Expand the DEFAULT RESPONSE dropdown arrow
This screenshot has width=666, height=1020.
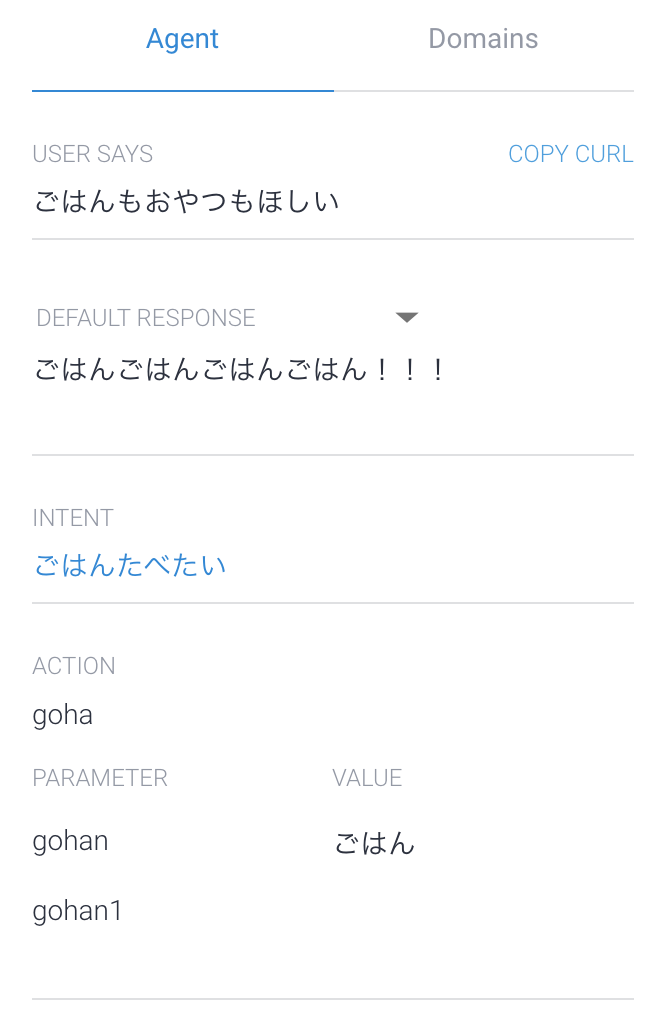407,316
